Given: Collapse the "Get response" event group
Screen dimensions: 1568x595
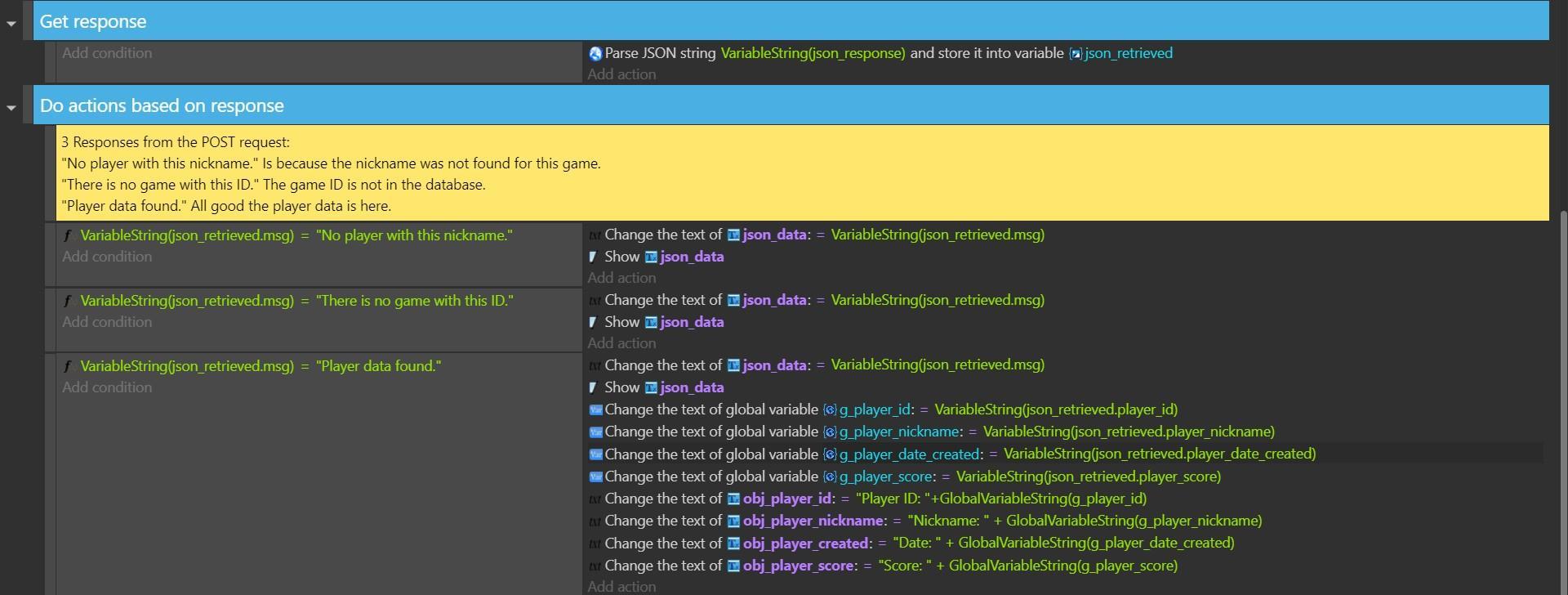Looking at the screenshot, I should [x=11, y=24].
